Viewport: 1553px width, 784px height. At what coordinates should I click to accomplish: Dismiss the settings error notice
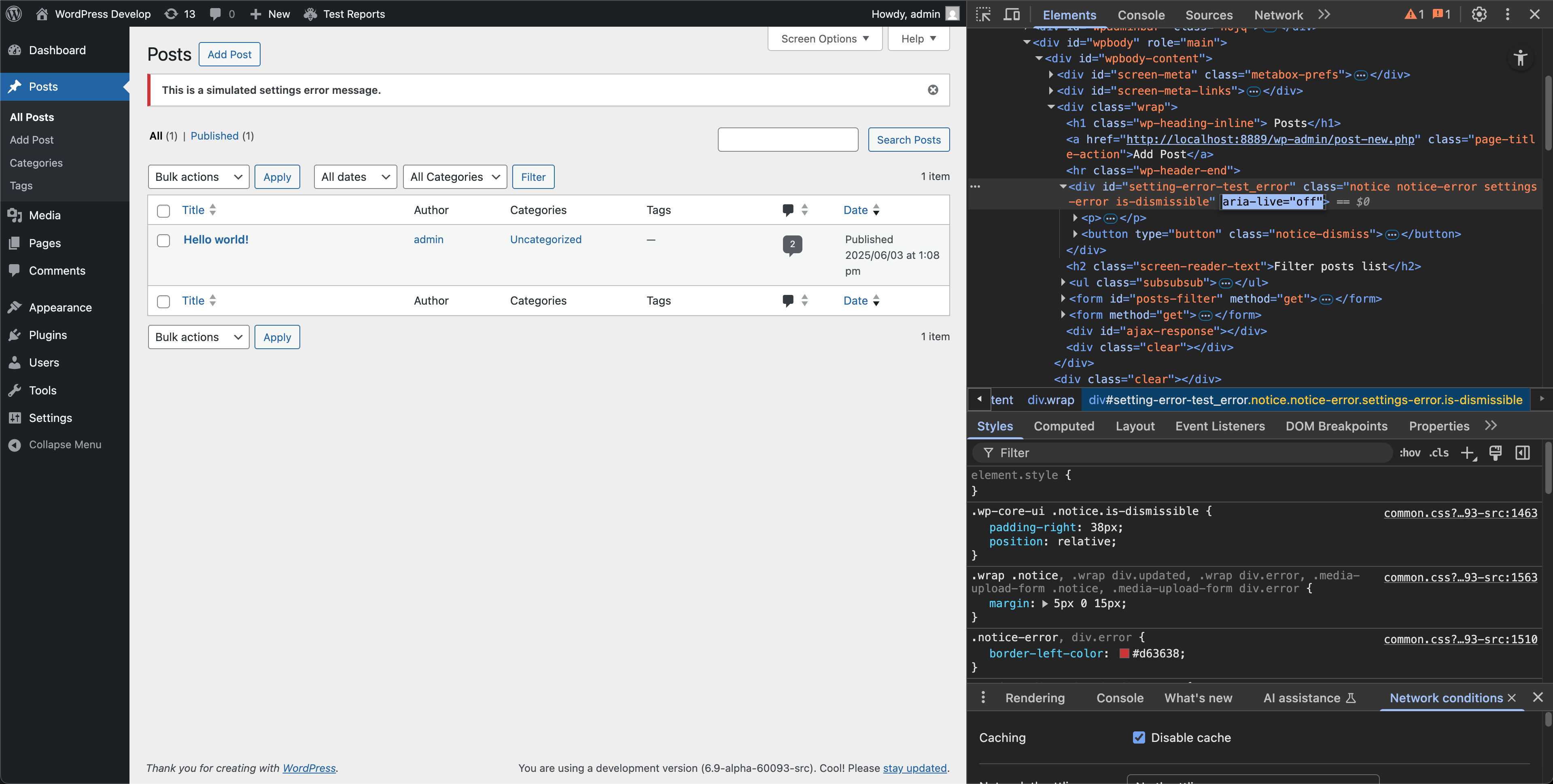[933, 90]
